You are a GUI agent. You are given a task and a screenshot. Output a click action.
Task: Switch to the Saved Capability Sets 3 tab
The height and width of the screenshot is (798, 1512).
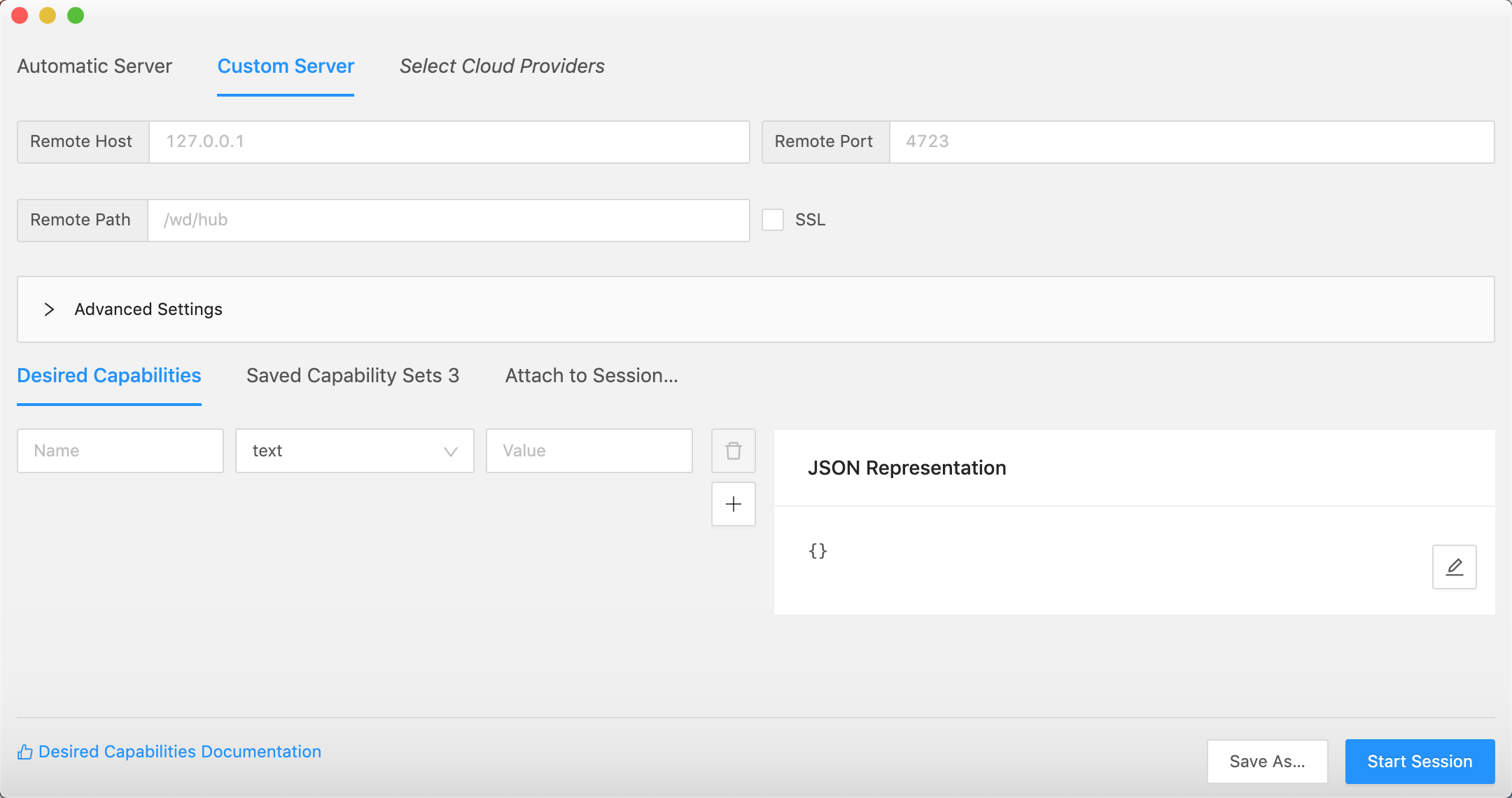pos(353,375)
